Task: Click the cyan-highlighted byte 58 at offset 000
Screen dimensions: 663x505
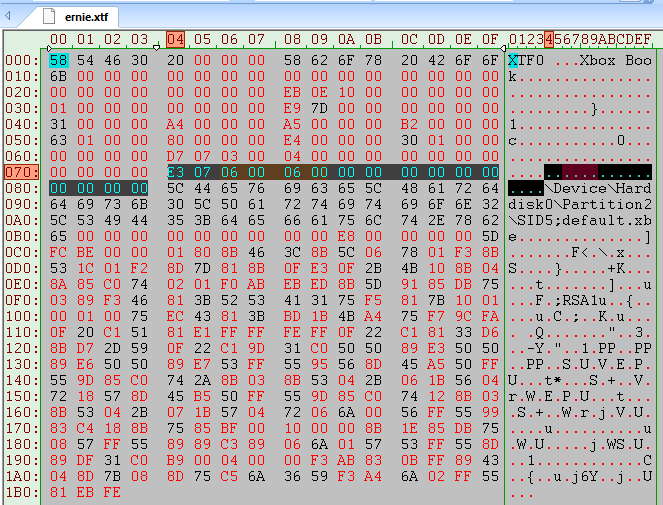Action: tap(58, 60)
